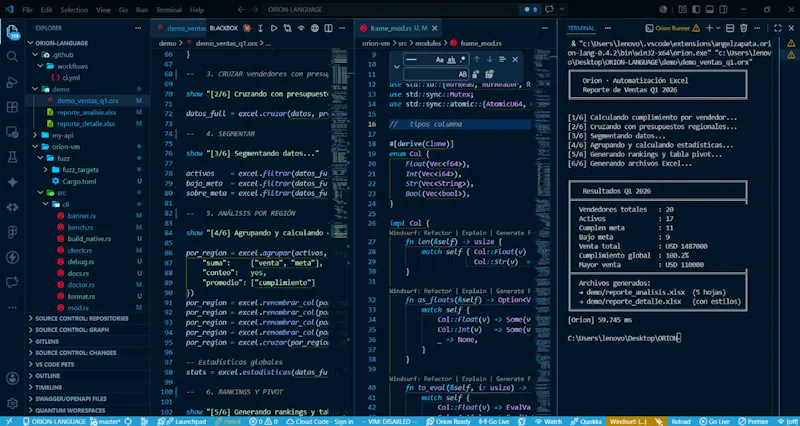The height and width of the screenshot is (426, 800).
Task: Click Find in Selection icon in find widget
Action: point(502,60)
